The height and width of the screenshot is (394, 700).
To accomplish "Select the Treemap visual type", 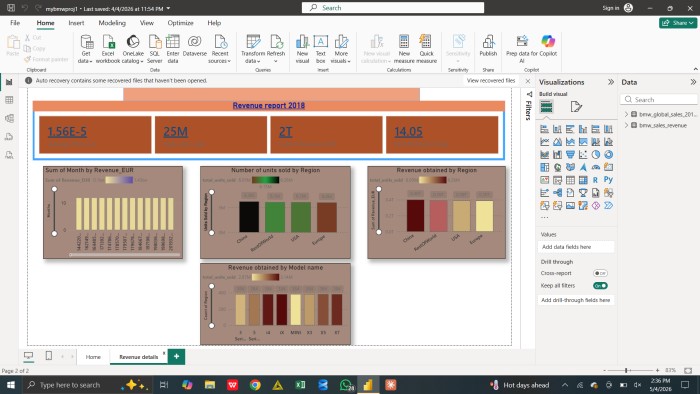I will coord(545,167).
